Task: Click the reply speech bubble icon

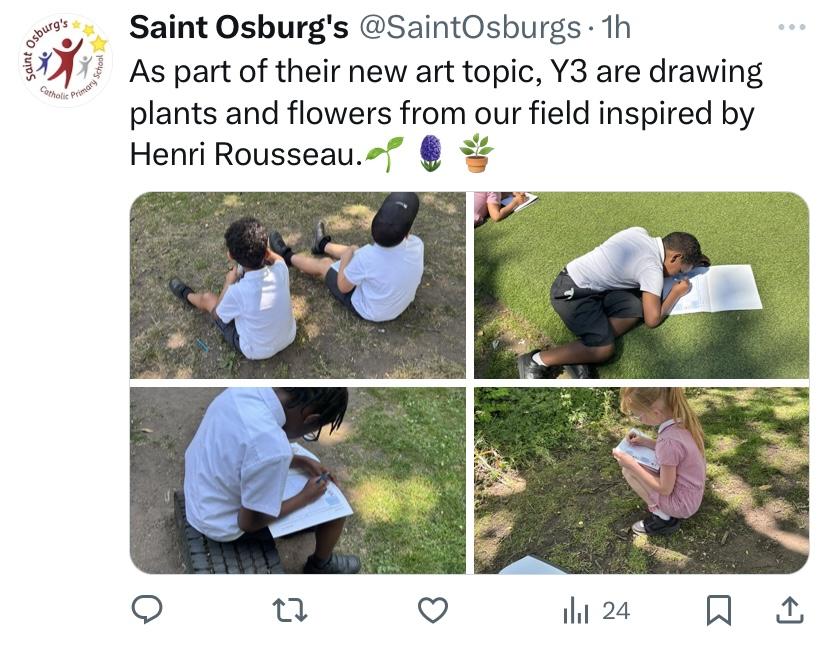Action: 147,609
